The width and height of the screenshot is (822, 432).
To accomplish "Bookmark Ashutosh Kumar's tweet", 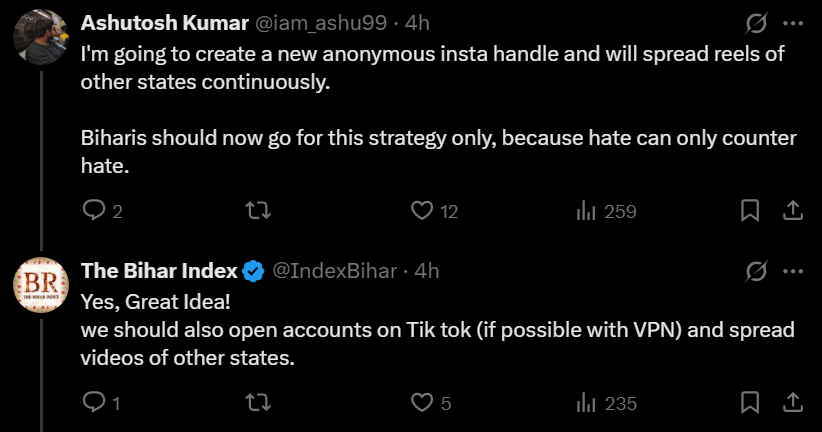I will (x=750, y=211).
